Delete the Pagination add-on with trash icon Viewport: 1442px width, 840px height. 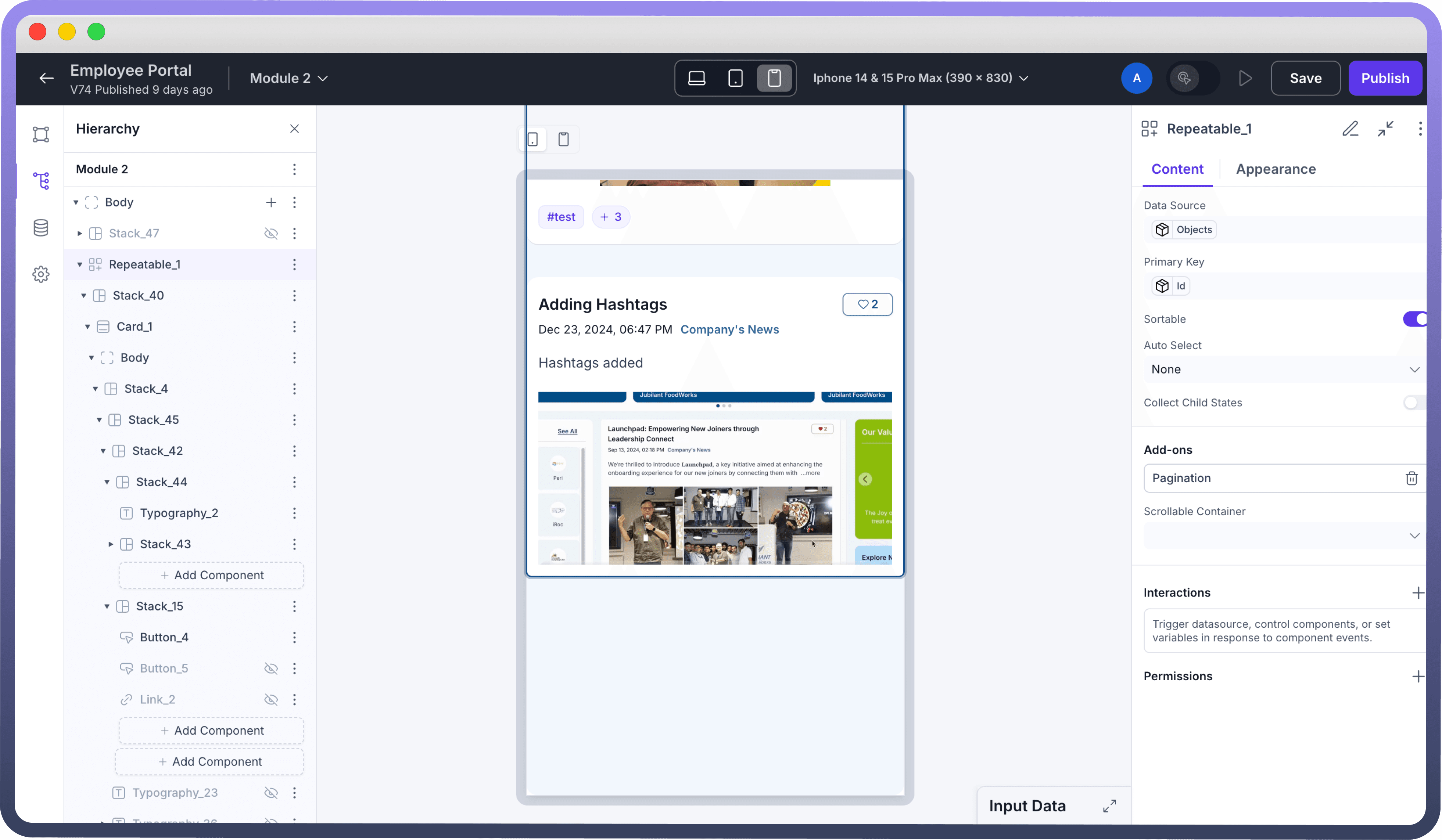click(x=1411, y=478)
